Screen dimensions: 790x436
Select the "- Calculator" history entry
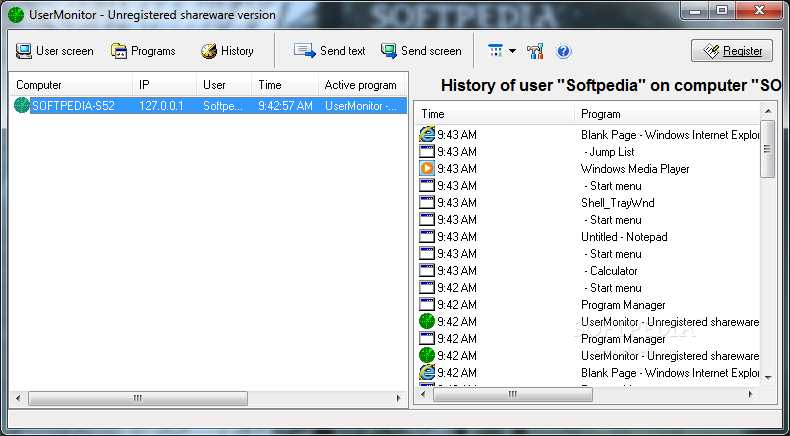(x=611, y=271)
